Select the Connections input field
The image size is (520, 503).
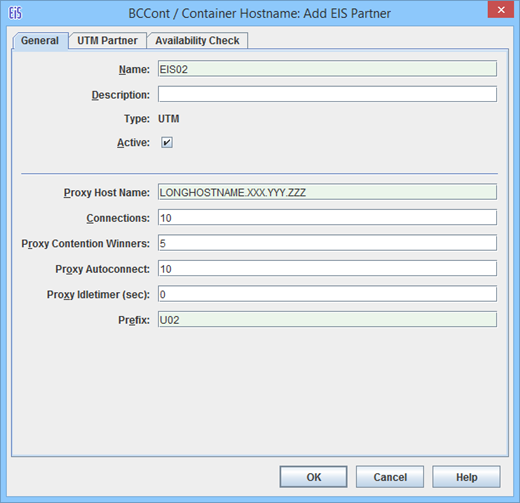click(327, 218)
